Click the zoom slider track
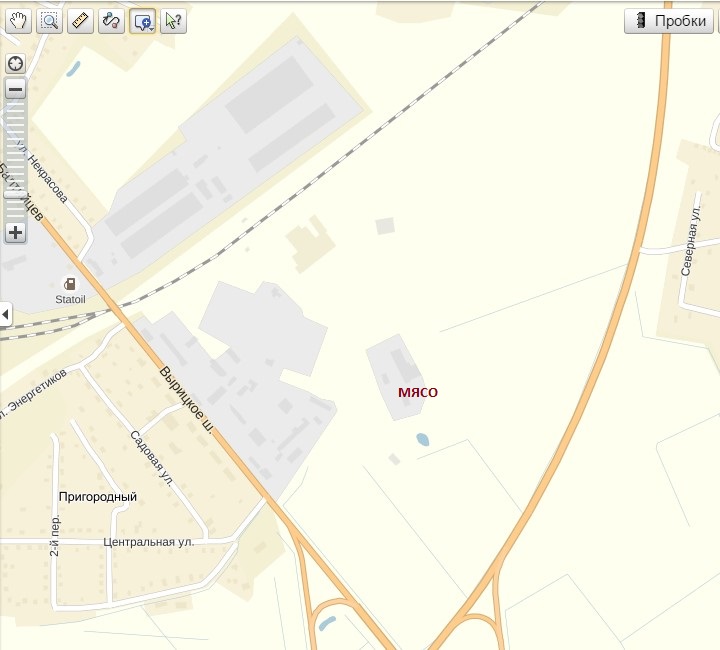The image size is (720, 650). 16,161
